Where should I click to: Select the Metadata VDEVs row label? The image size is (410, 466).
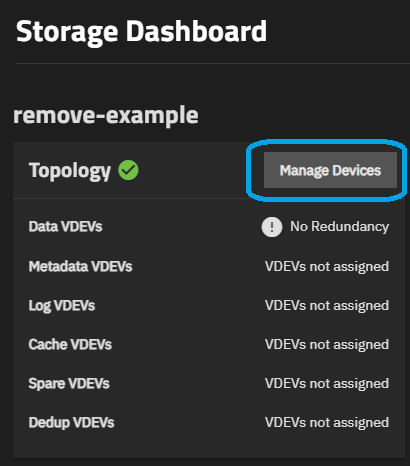[x=80, y=266]
